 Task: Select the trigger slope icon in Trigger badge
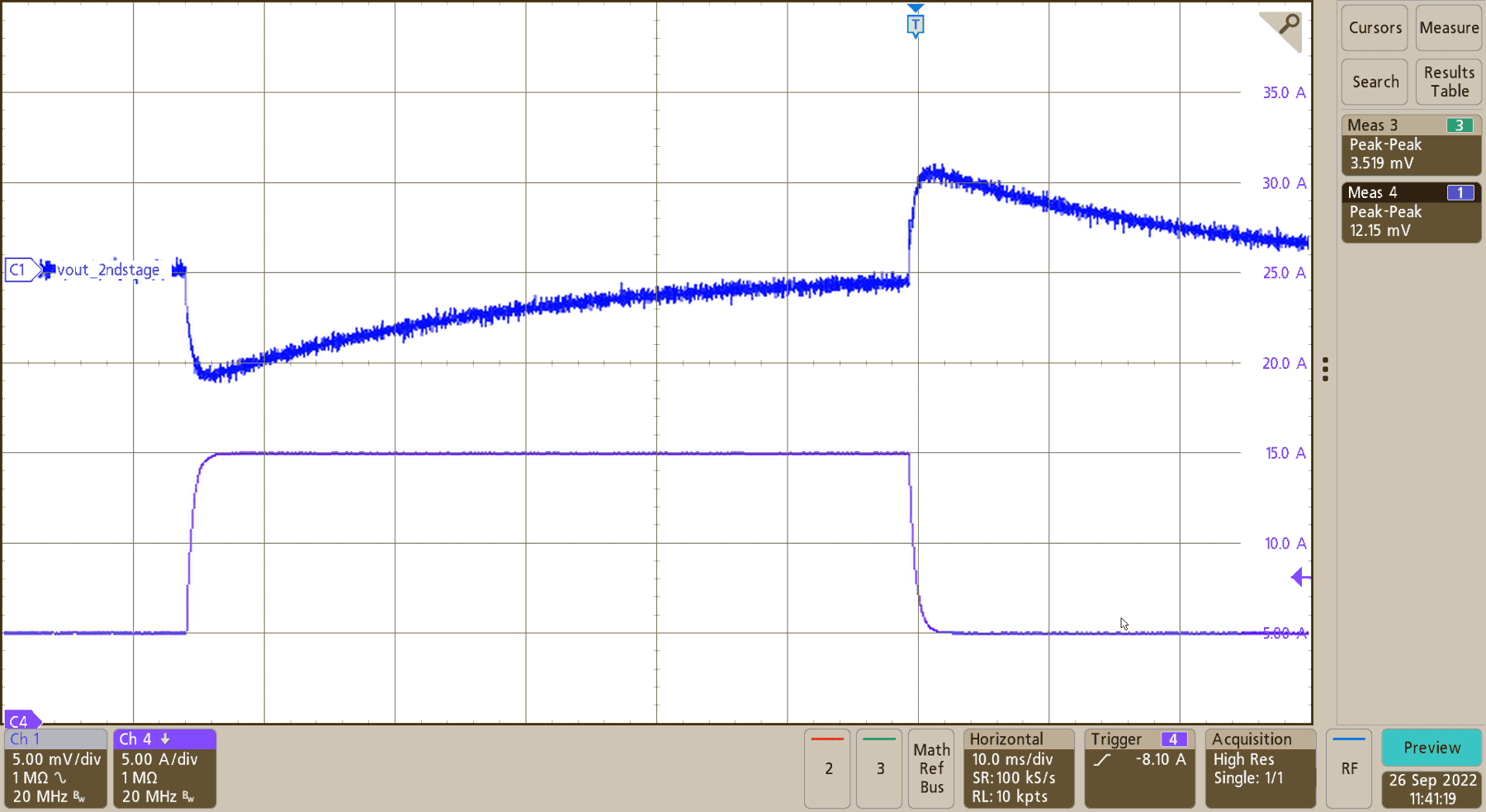(1104, 761)
